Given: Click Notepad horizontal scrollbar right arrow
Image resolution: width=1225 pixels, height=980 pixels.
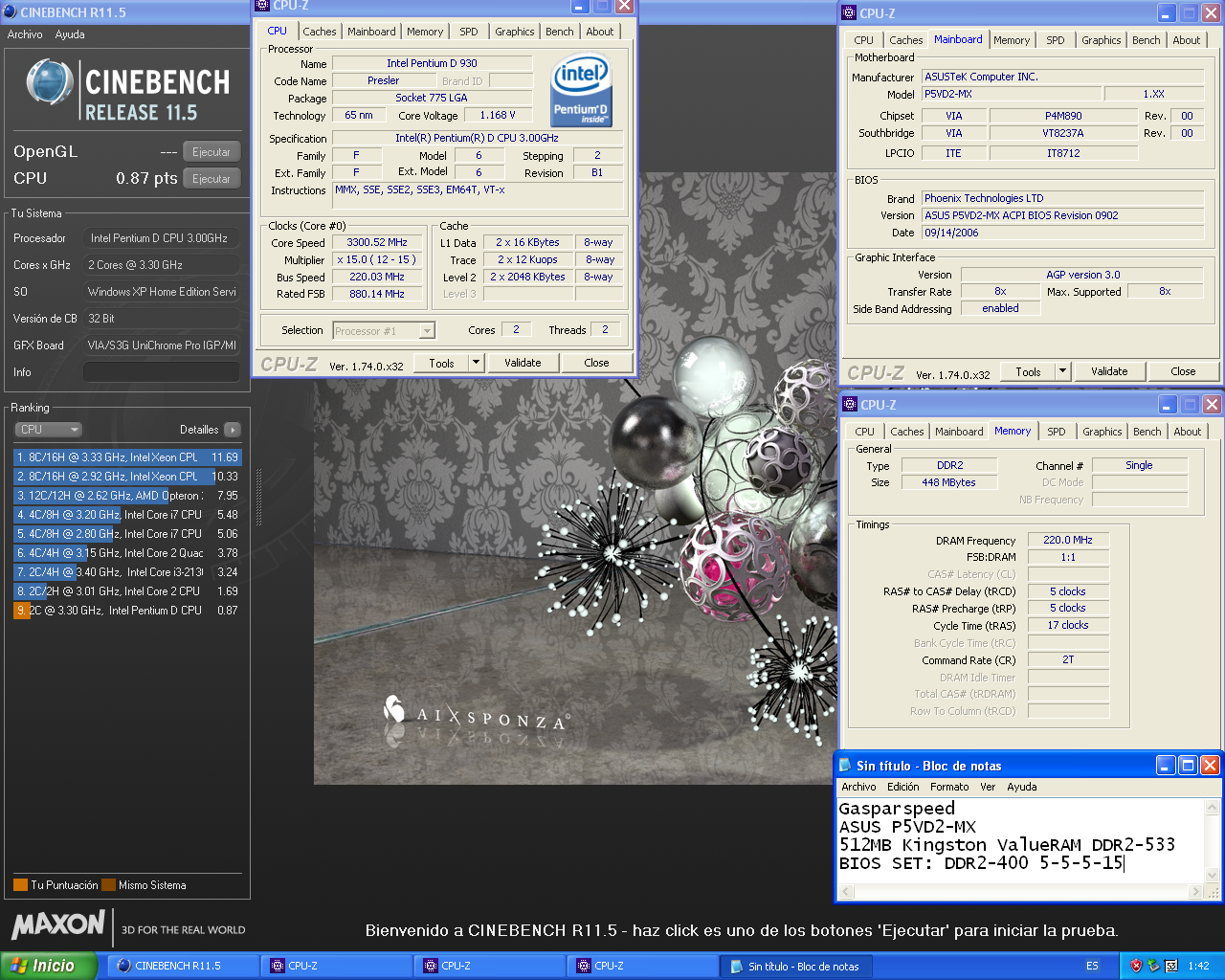Looking at the screenshot, I should 1195,892.
